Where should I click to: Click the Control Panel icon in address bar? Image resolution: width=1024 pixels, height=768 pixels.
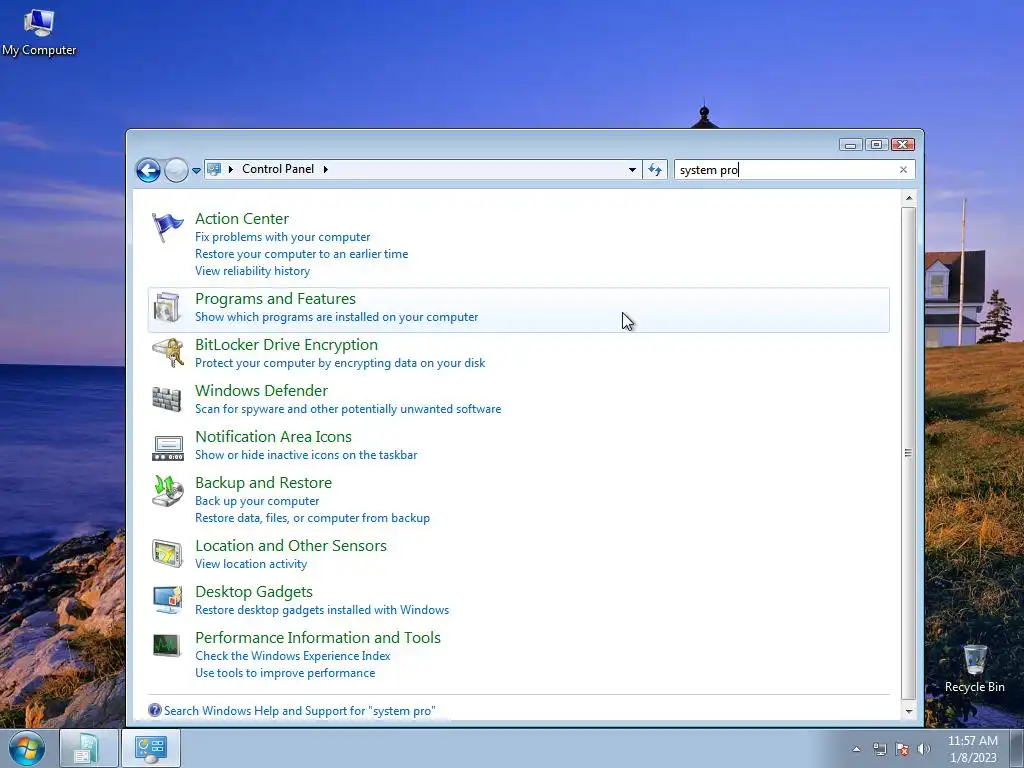pos(214,169)
